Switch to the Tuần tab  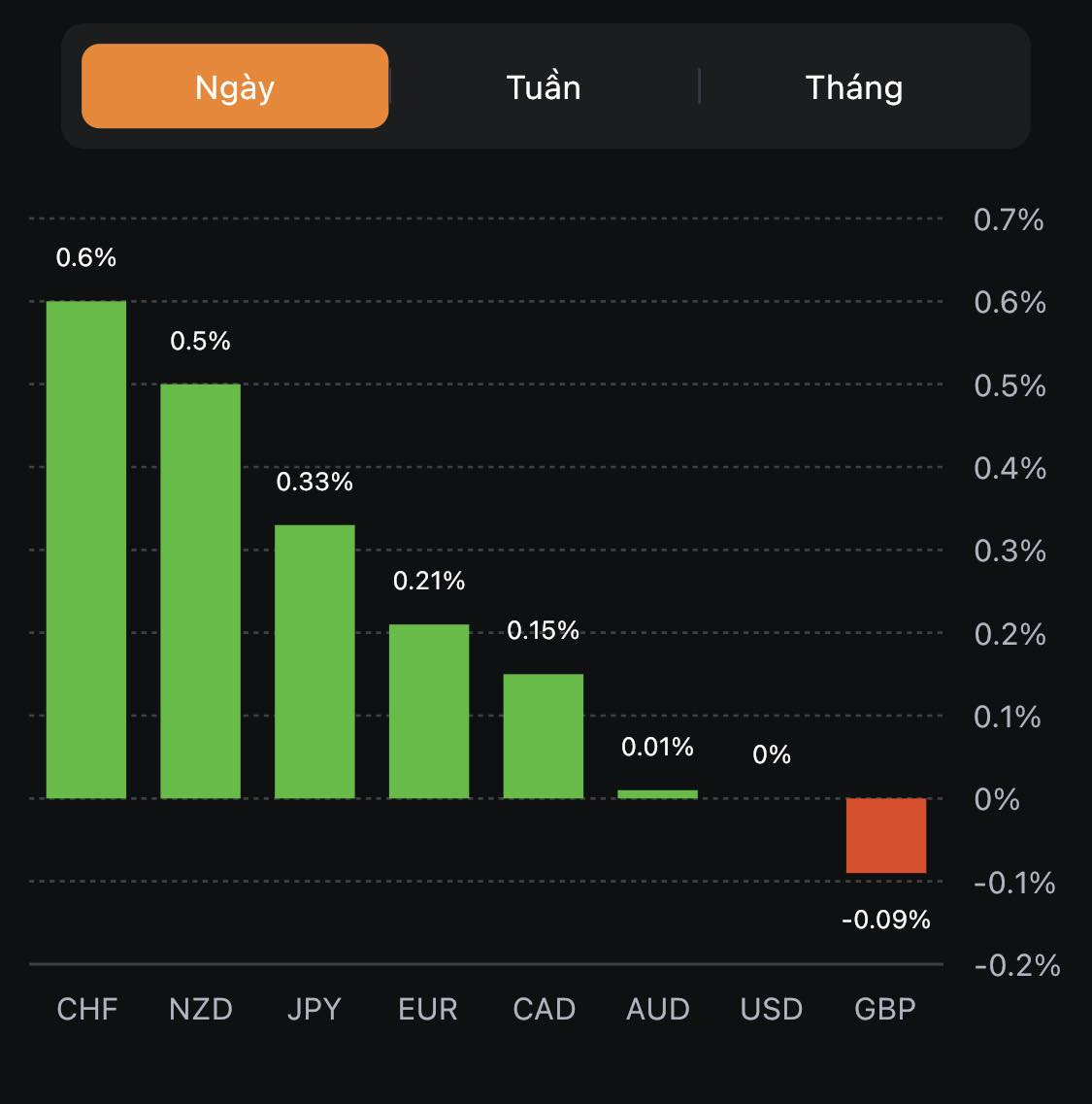544,87
